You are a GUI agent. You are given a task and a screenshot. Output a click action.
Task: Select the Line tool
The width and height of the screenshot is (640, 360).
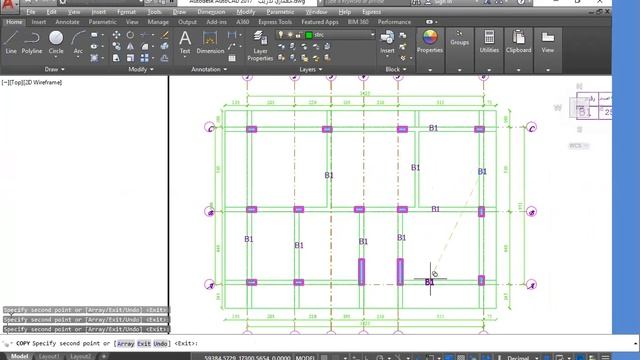[x=11, y=42]
